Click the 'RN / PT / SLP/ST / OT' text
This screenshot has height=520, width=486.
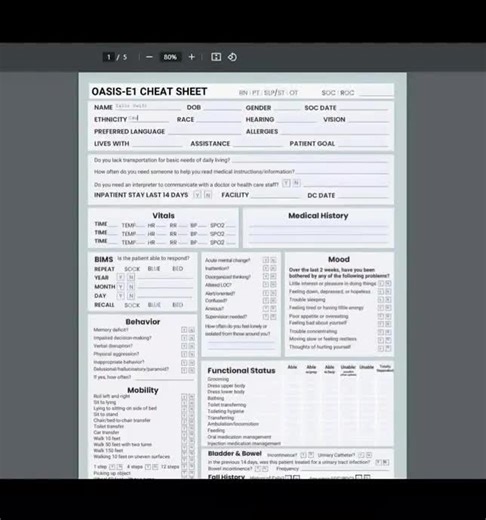[x=268, y=93]
